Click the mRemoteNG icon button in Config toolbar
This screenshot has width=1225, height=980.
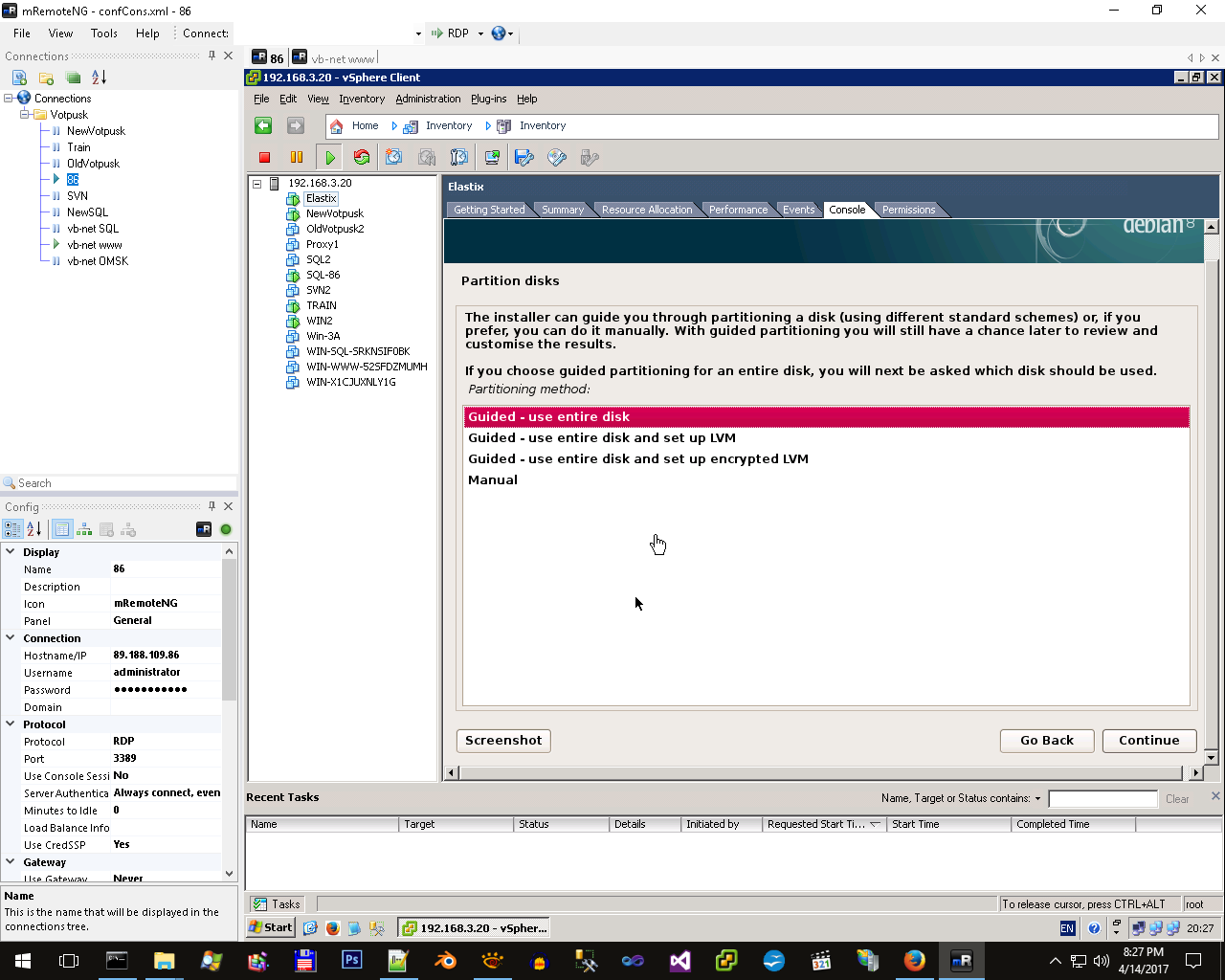[x=204, y=529]
